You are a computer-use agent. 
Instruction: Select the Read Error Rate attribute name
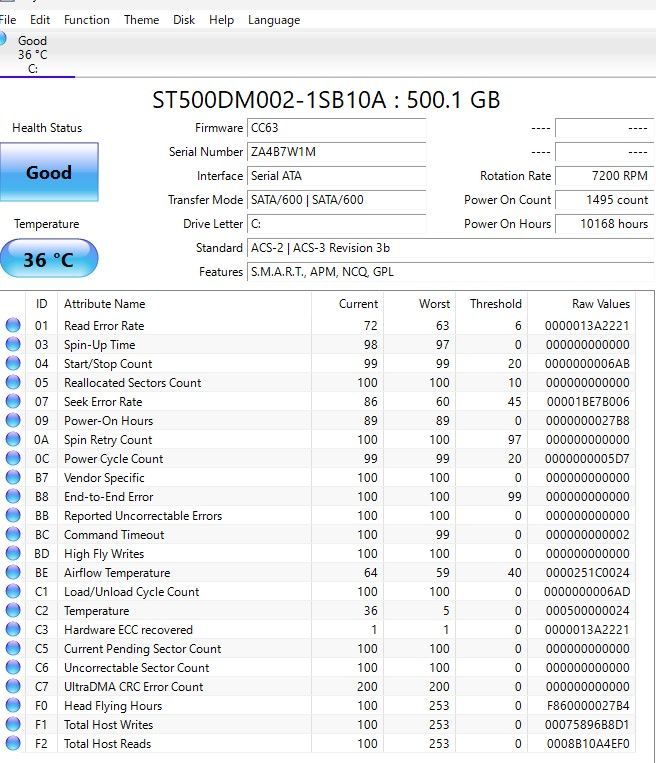point(104,326)
